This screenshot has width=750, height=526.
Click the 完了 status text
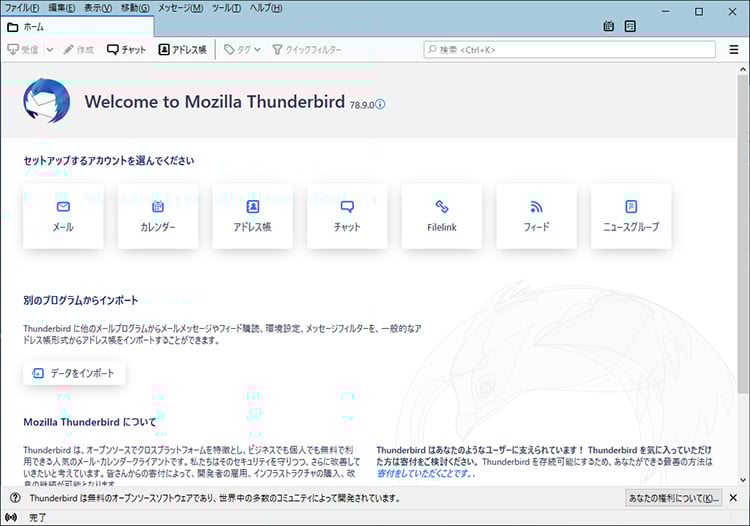coord(38,517)
